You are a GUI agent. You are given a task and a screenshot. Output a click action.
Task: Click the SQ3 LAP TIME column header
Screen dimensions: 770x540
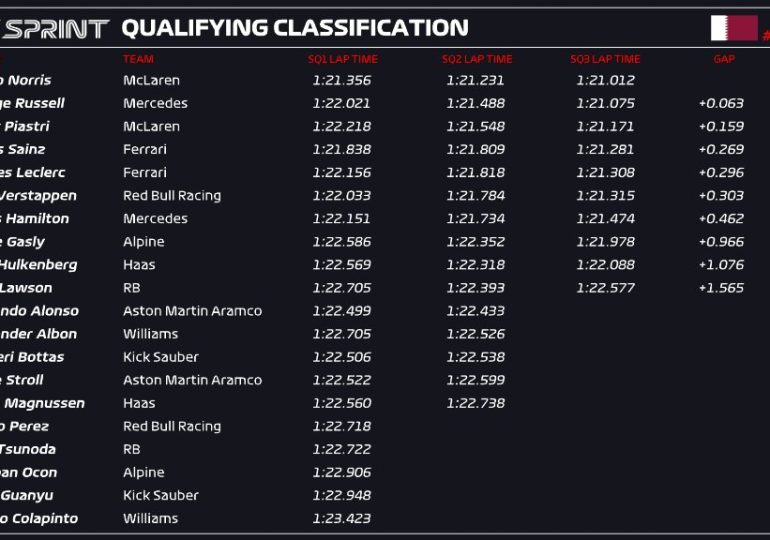[605, 59]
